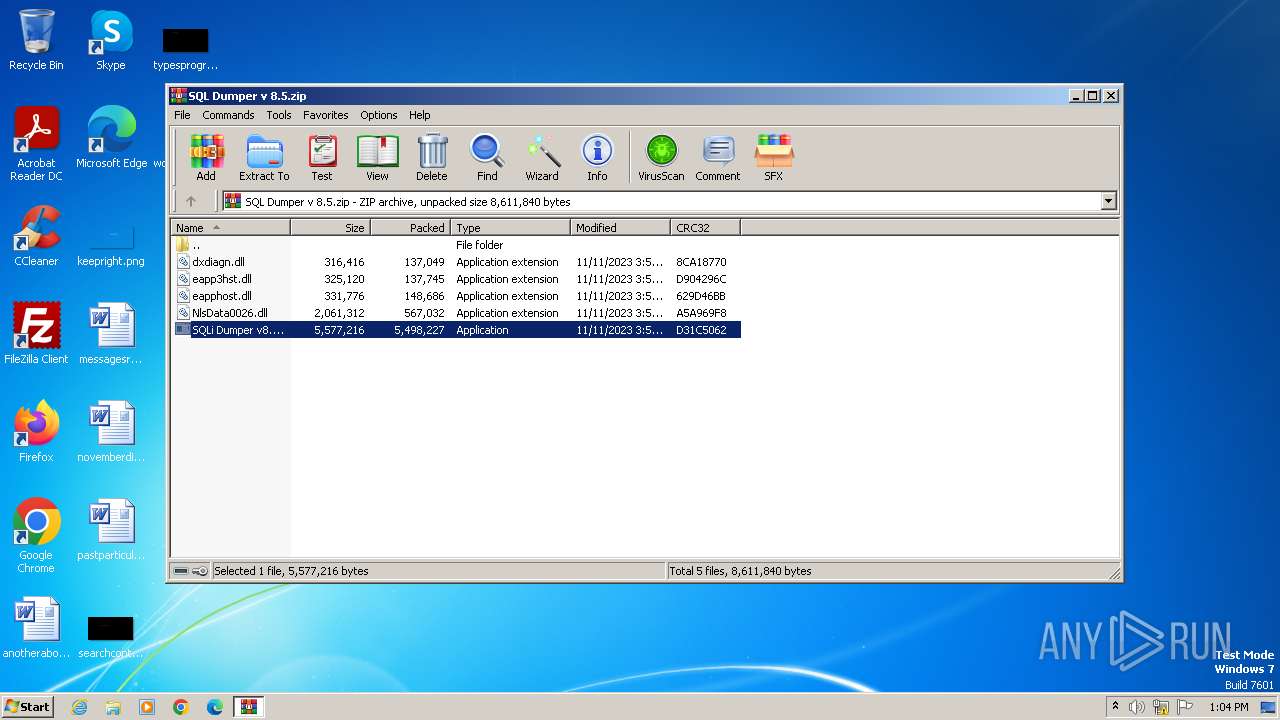The width and height of the screenshot is (1280, 720).
Task: Open CCleaner desktop shortcut
Action: coord(36,236)
